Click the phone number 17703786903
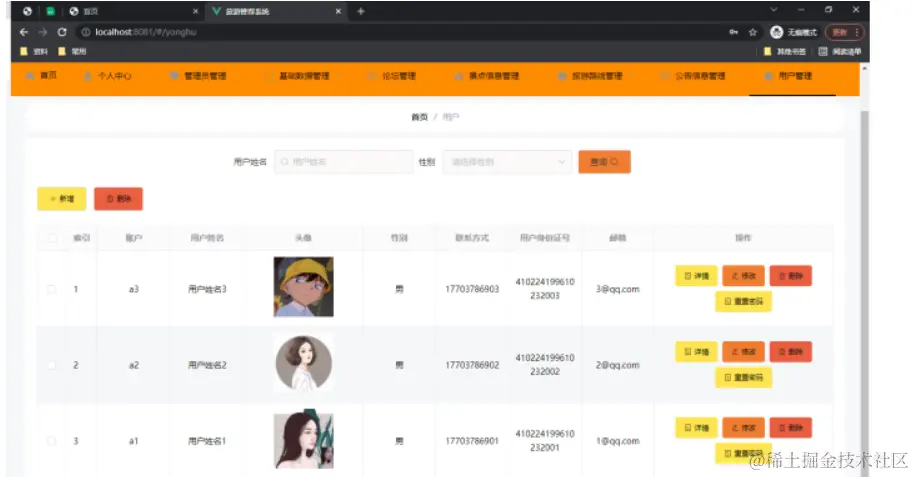Image resolution: width=915 pixels, height=477 pixels. coord(472,289)
